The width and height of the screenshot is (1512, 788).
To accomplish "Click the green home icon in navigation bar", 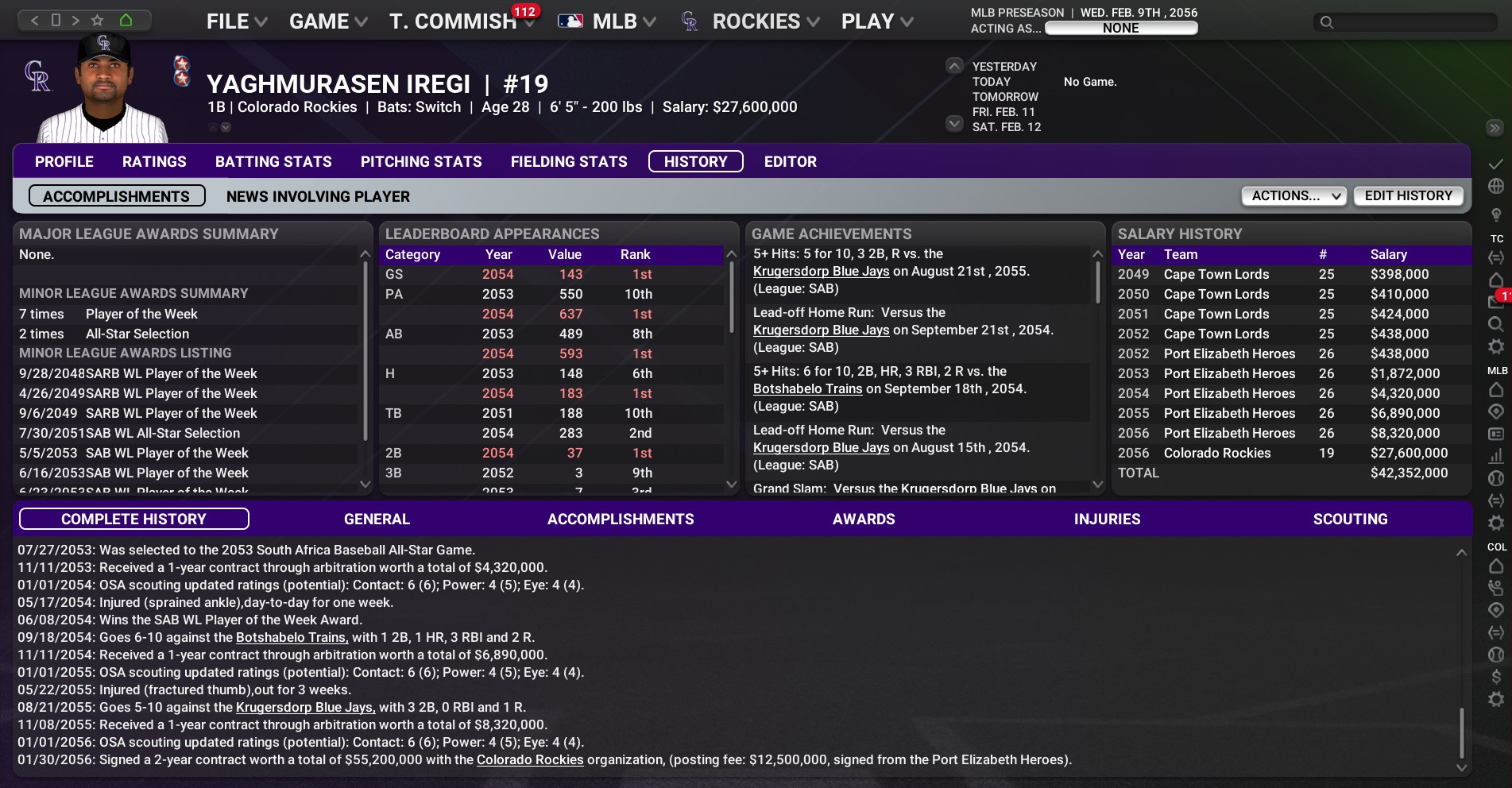I will (x=126, y=21).
